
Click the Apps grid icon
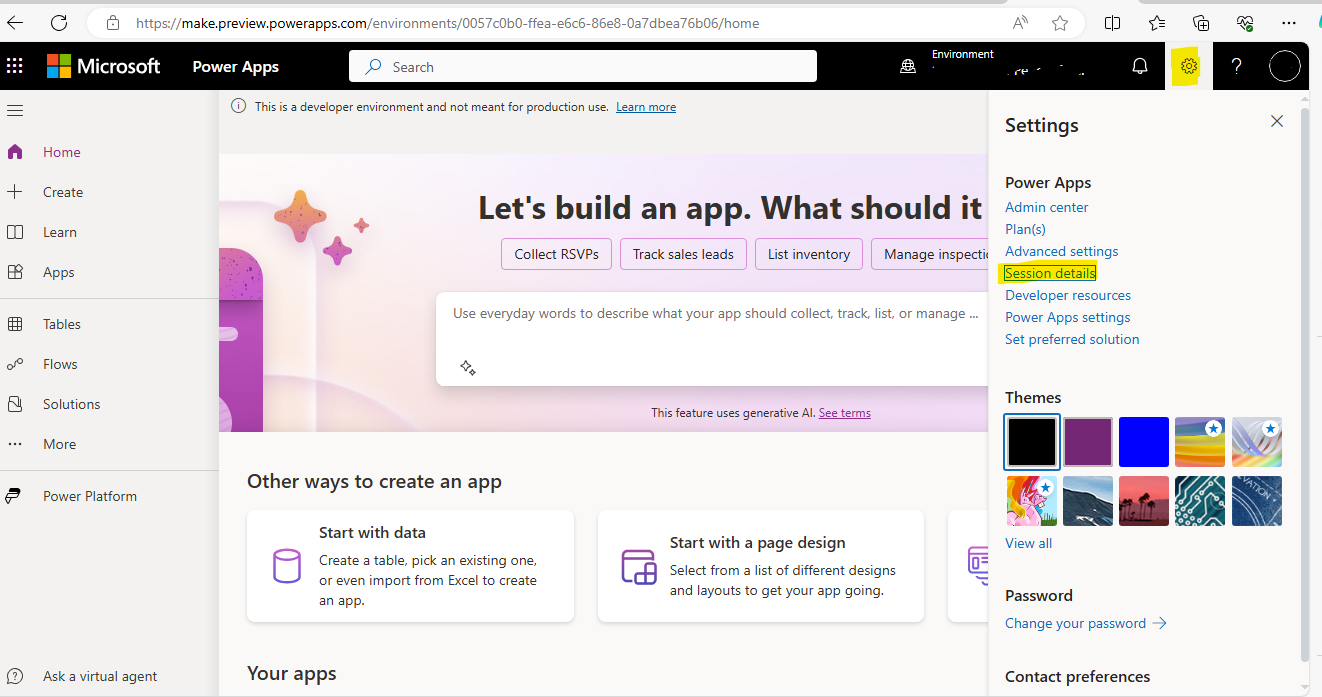pyautogui.click(x=15, y=272)
